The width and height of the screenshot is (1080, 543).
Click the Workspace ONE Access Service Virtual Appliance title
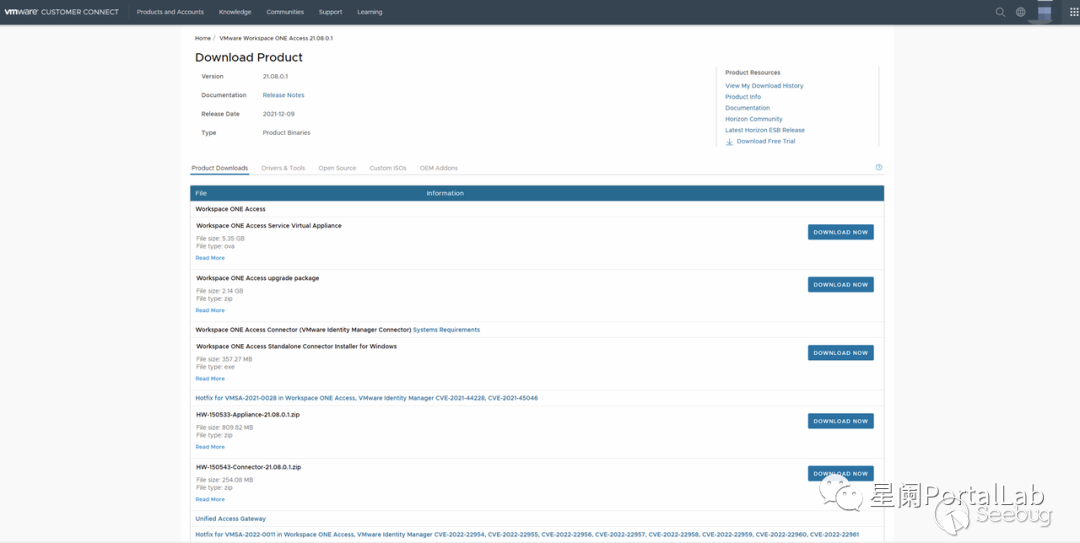[269, 226]
